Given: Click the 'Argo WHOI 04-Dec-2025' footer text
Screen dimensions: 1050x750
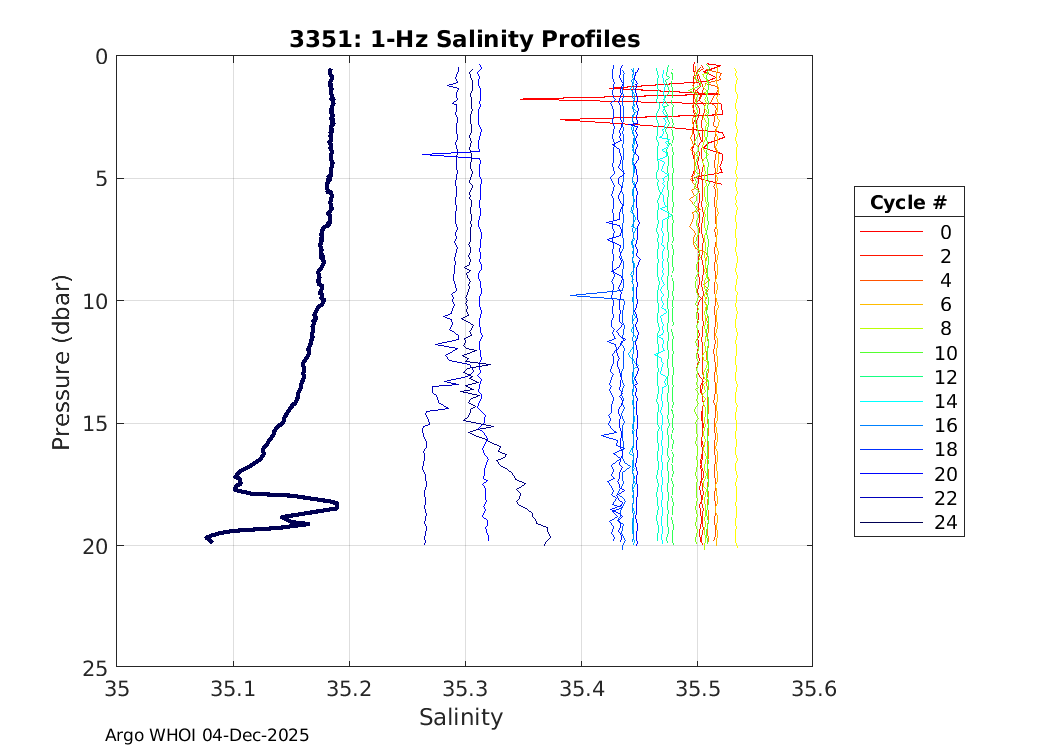Looking at the screenshot, I should pyautogui.click(x=207, y=735).
